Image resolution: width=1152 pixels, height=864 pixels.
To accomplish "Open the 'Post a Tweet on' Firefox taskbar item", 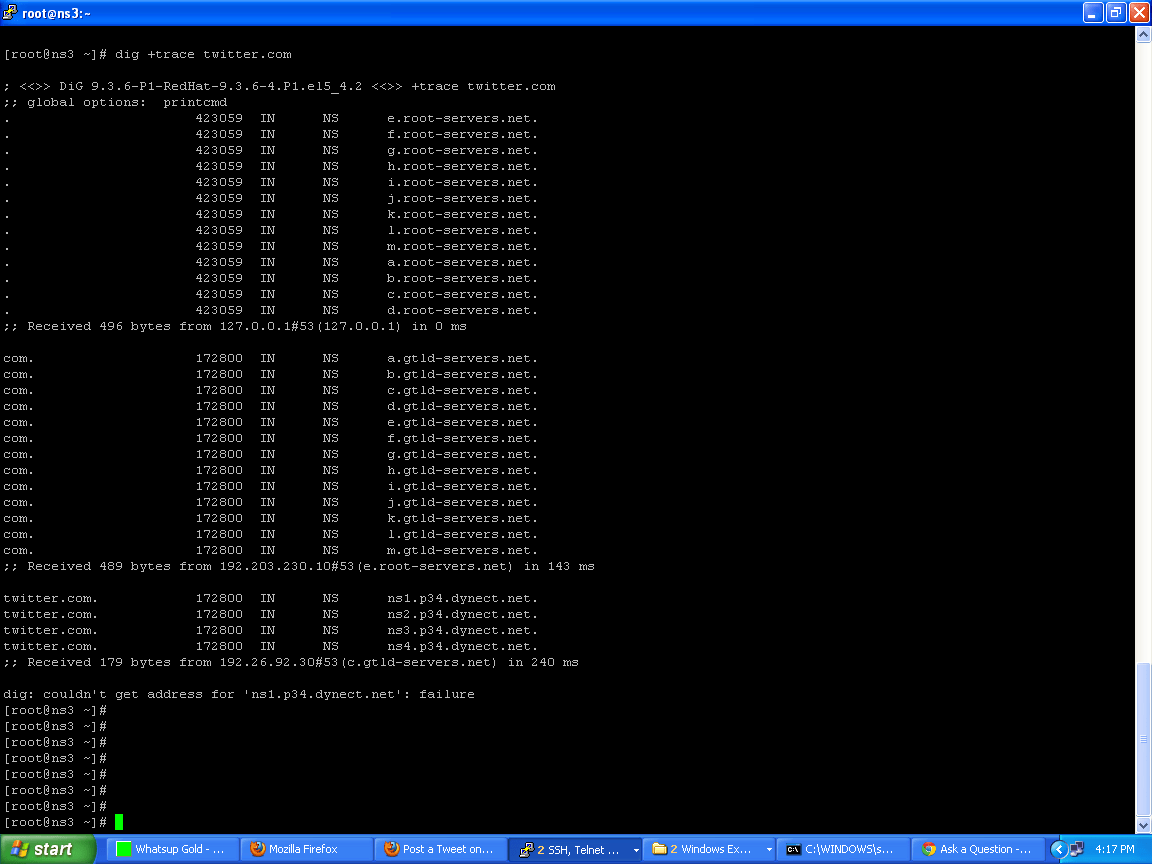I will pyautogui.click(x=441, y=849).
